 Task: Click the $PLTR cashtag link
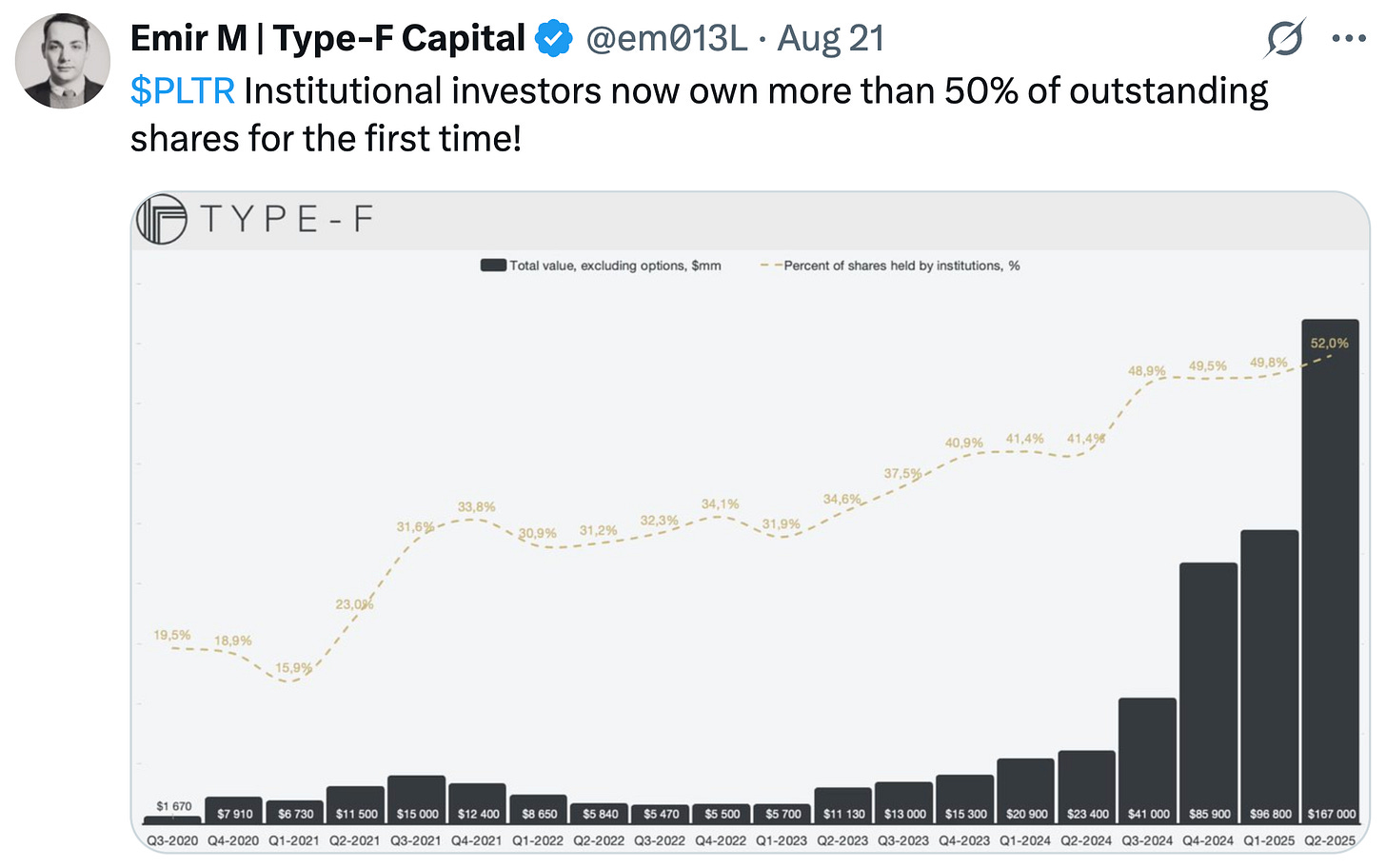pos(182,91)
